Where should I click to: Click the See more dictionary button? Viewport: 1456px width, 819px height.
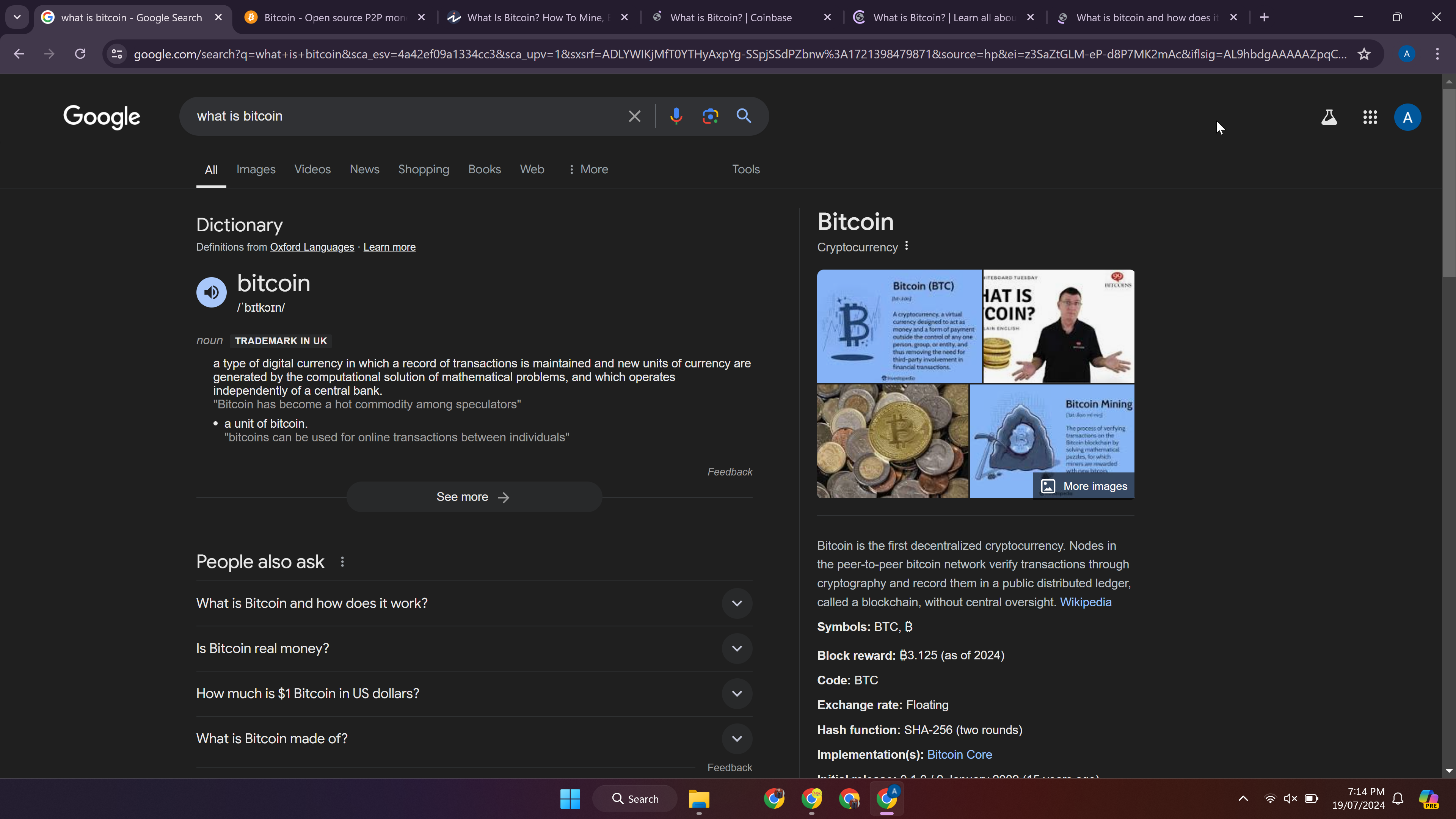click(x=474, y=497)
